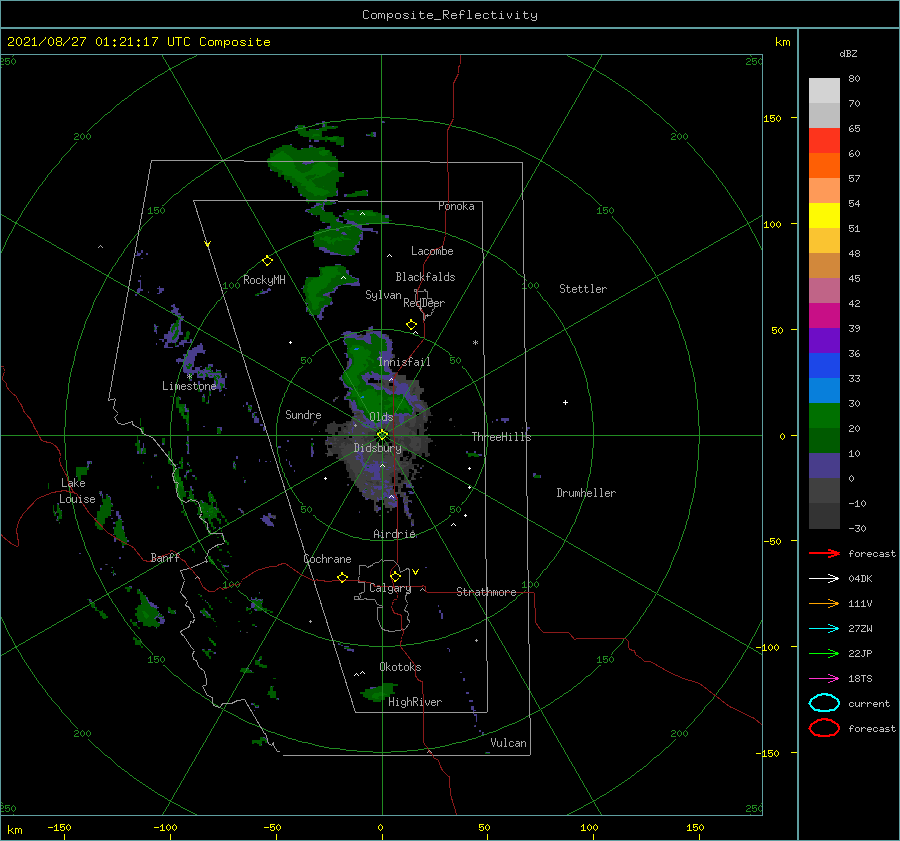The image size is (900, 841).
Task: Click the green 22JP arrow legend icon
Action: tap(824, 653)
